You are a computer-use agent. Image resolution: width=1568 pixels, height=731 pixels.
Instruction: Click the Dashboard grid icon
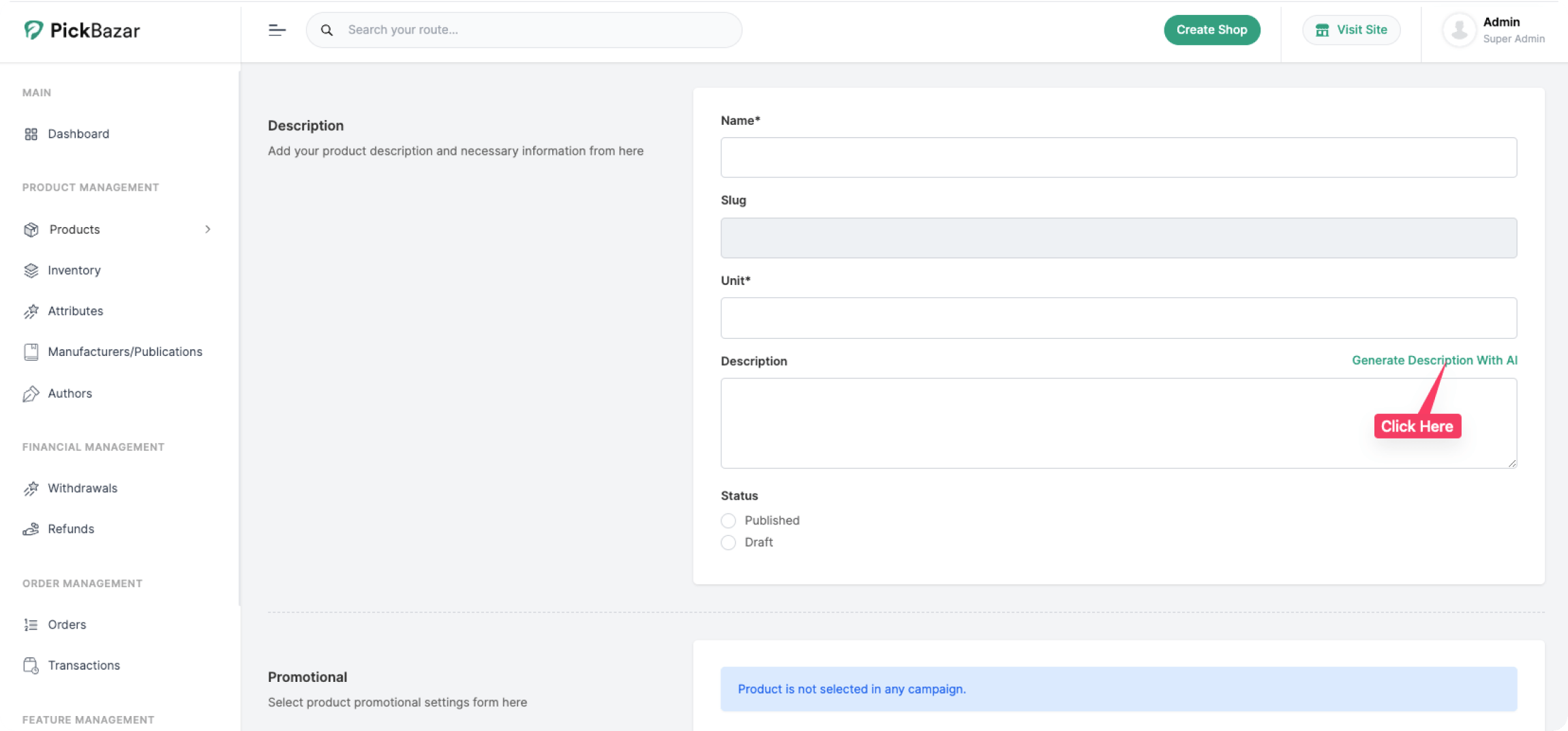click(x=31, y=134)
